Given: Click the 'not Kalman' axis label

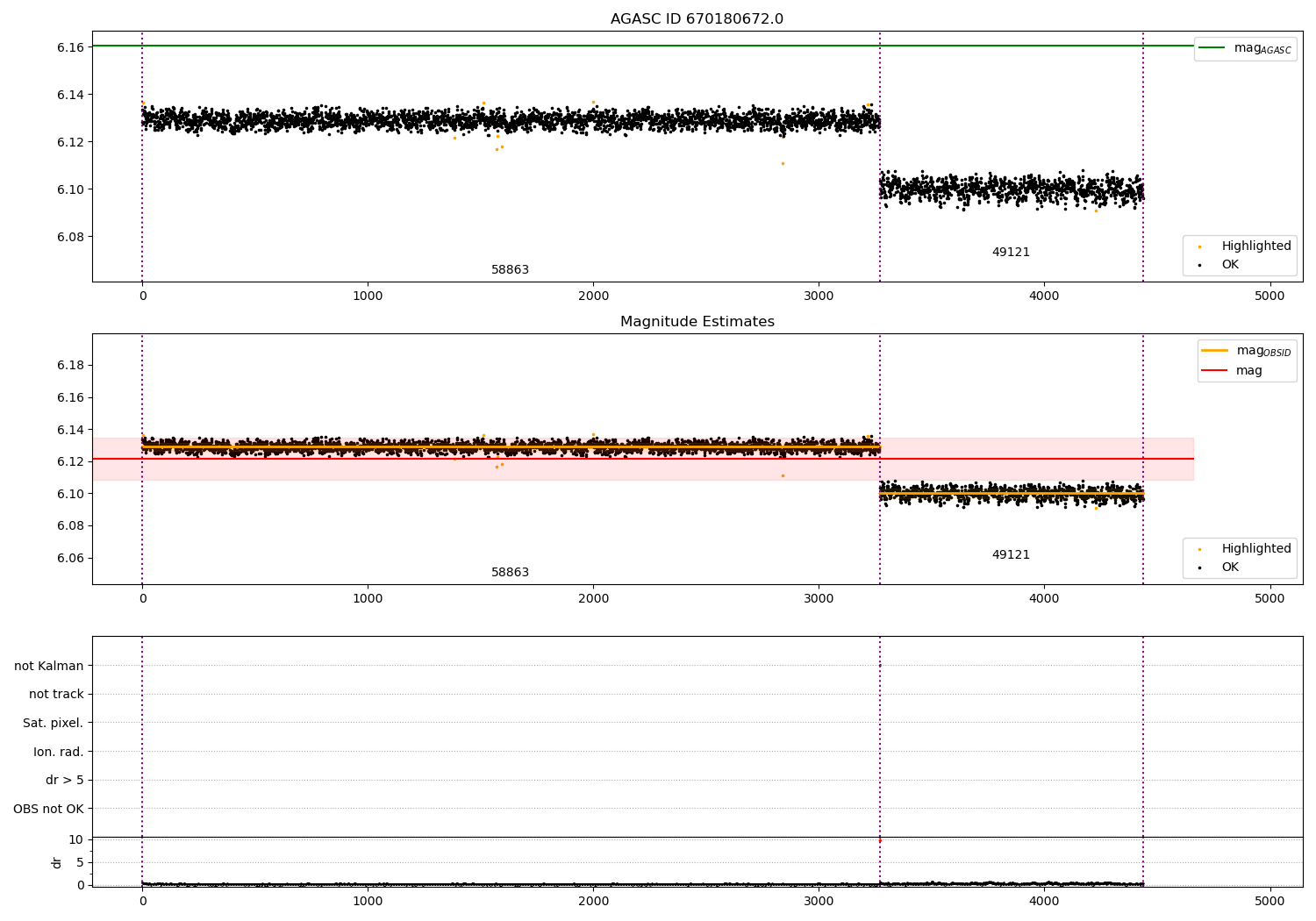Looking at the screenshot, I should point(49,666).
